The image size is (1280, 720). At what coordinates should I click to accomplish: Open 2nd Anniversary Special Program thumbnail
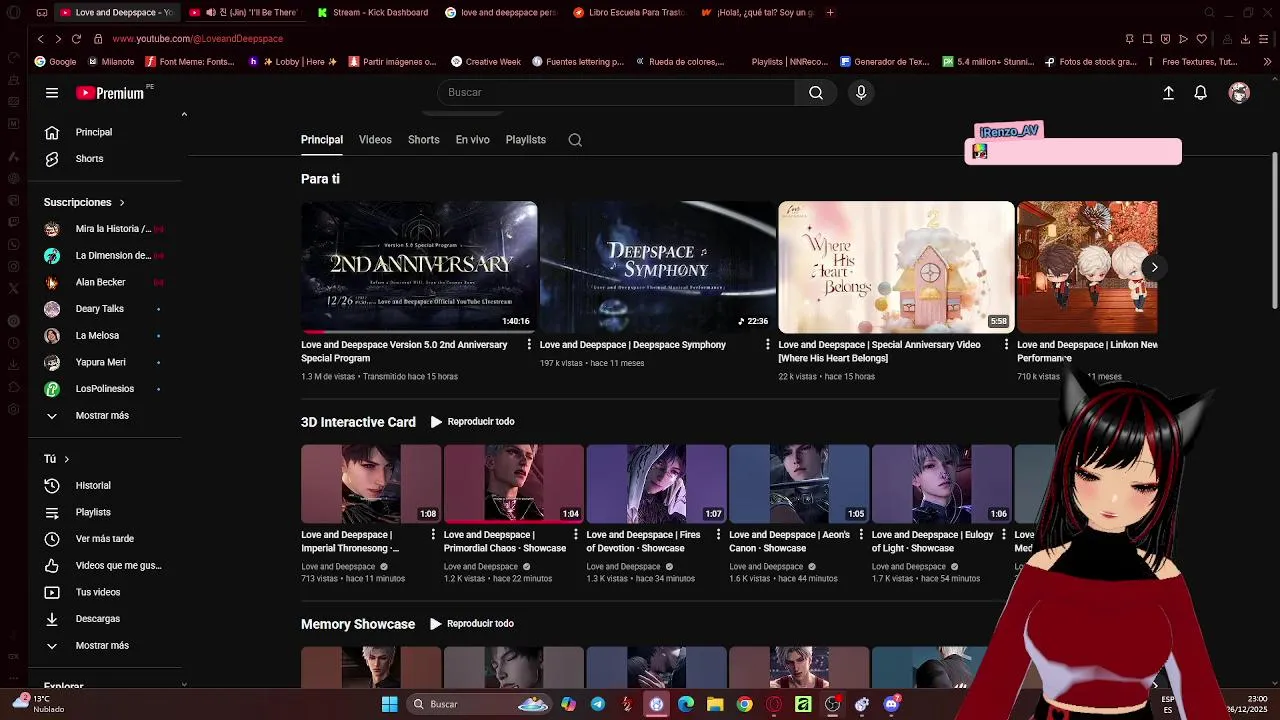click(x=419, y=267)
